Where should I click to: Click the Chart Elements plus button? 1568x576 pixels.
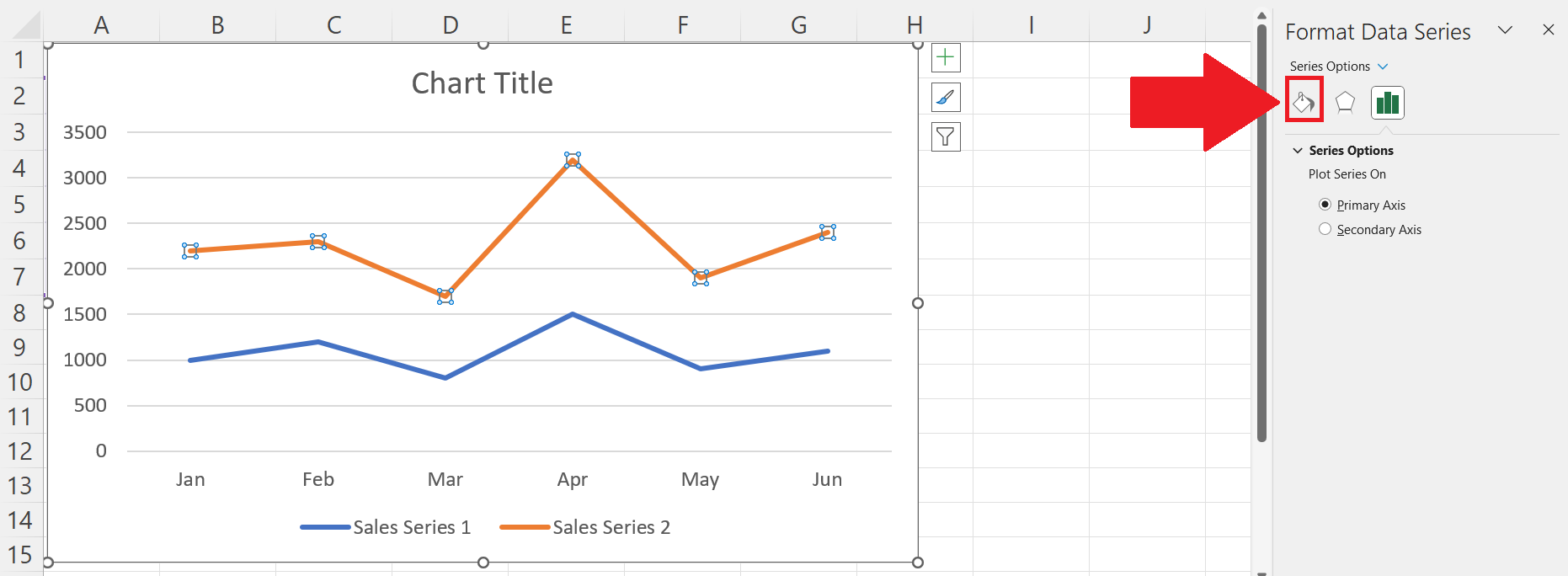point(946,58)
